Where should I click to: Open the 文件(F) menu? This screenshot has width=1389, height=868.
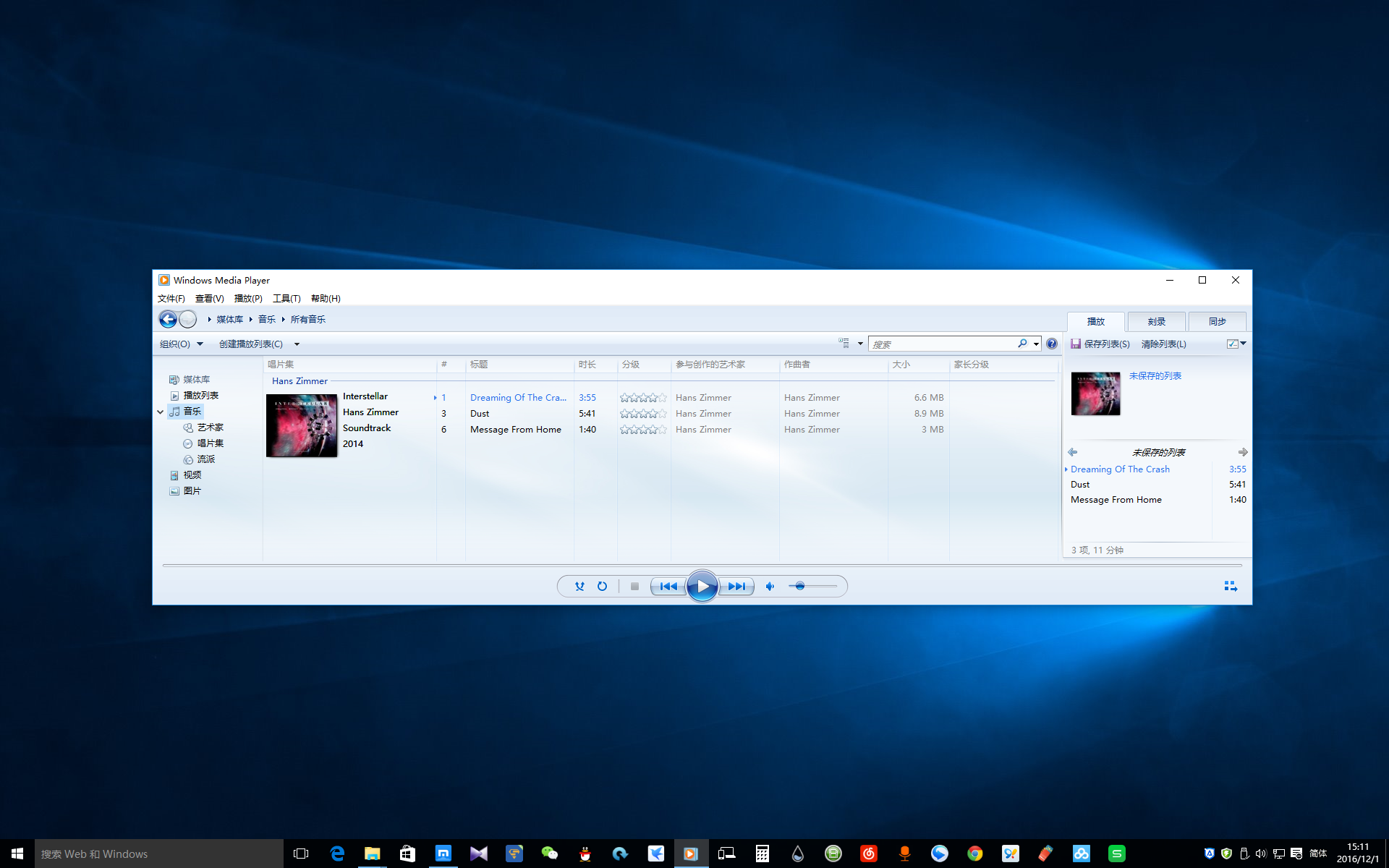tap(171, 299)
